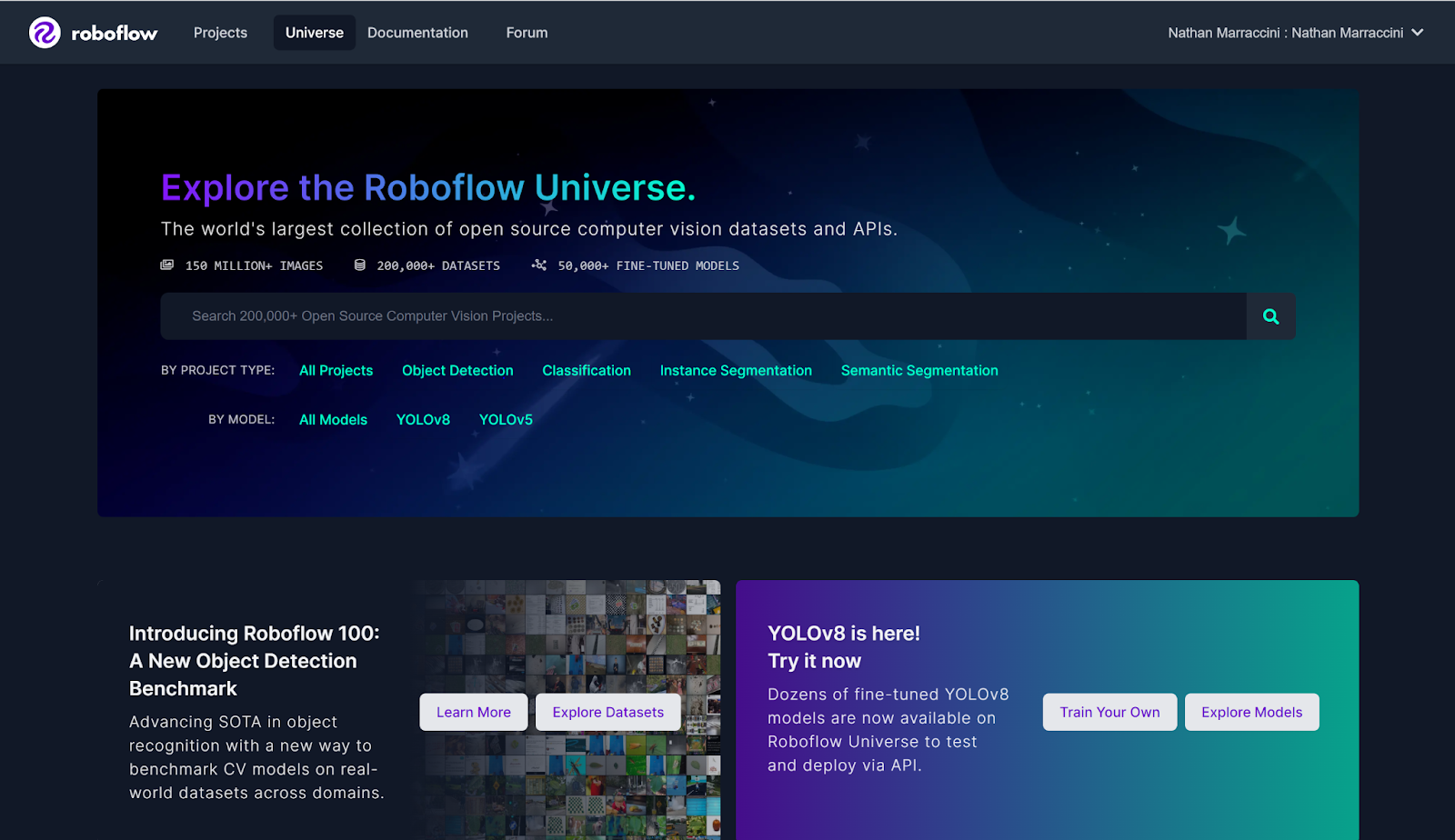Click the Explore Models button
The height and width of the screenshot is (840, 1455).
click(1252, 712)
